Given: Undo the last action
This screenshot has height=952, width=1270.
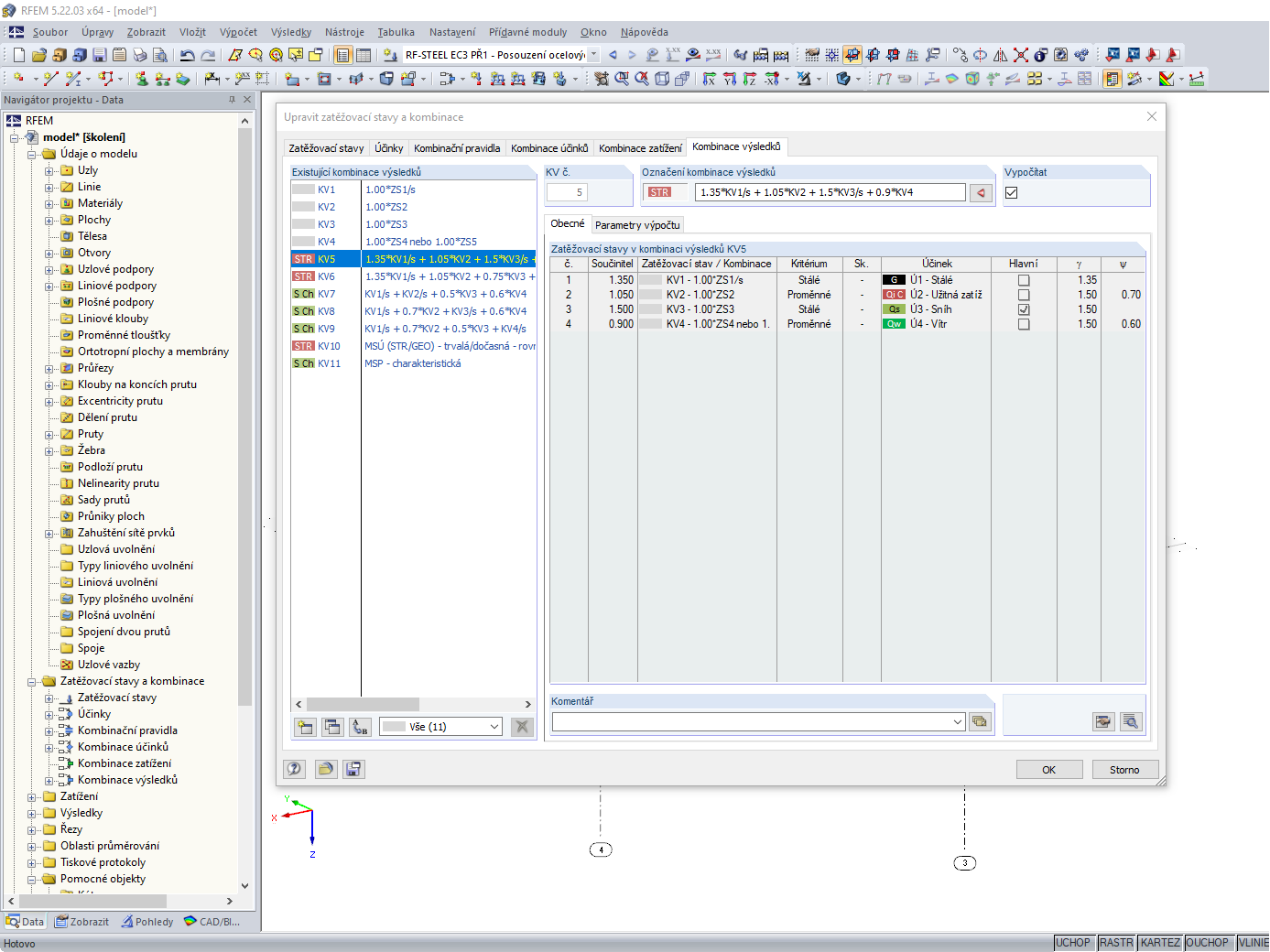Looking at the screenshot, I should [x=188, y=55].
